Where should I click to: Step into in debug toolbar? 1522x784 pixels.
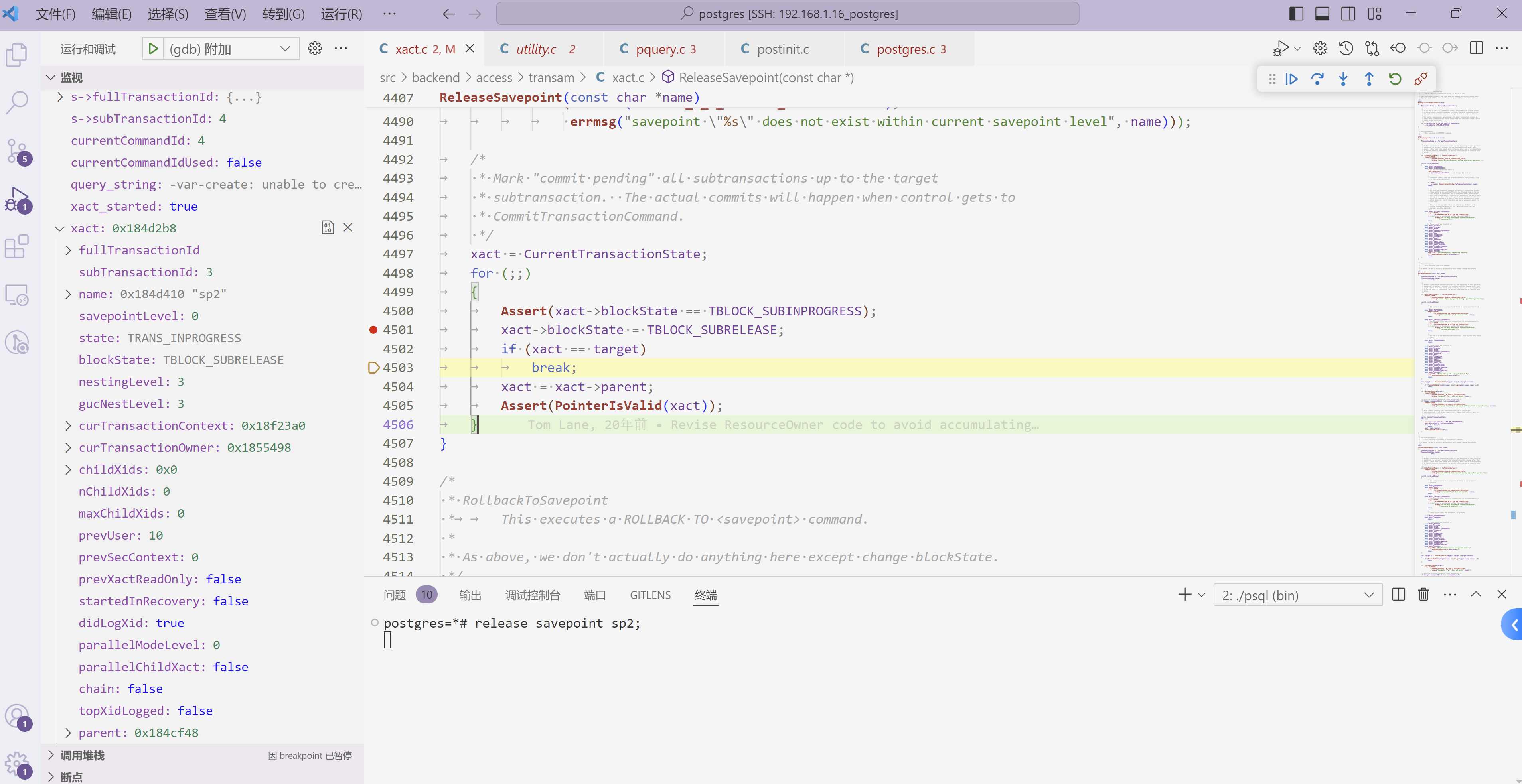[x=1344, y=79]
